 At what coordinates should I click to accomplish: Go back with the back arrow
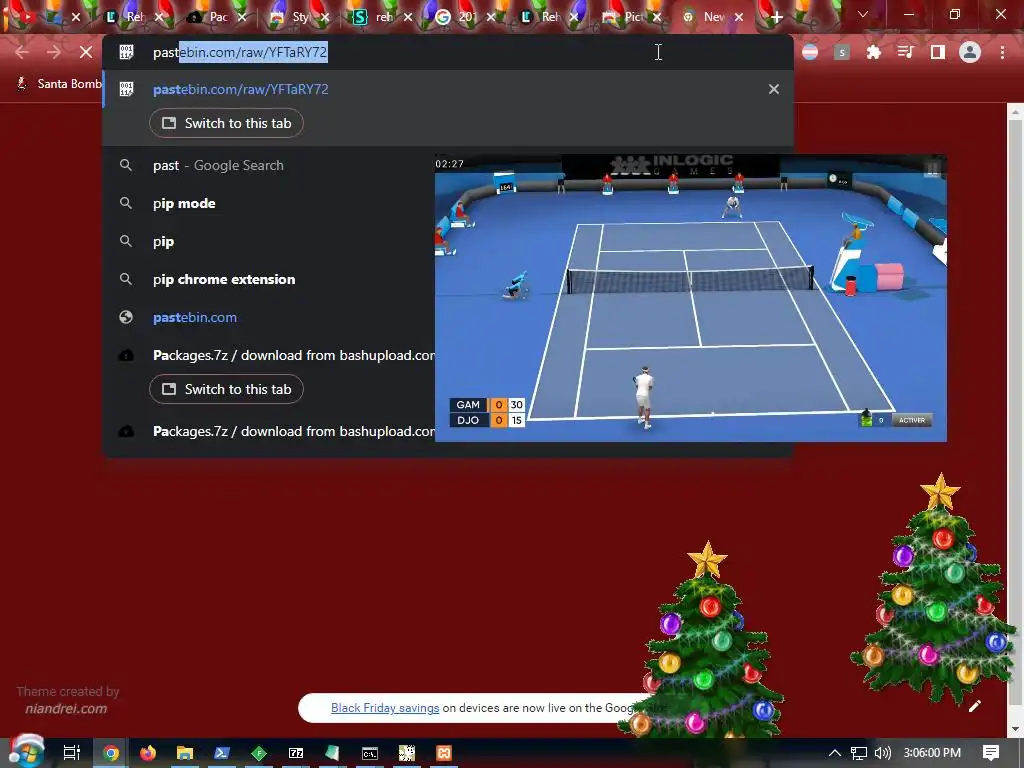click(x=22, y=52)
